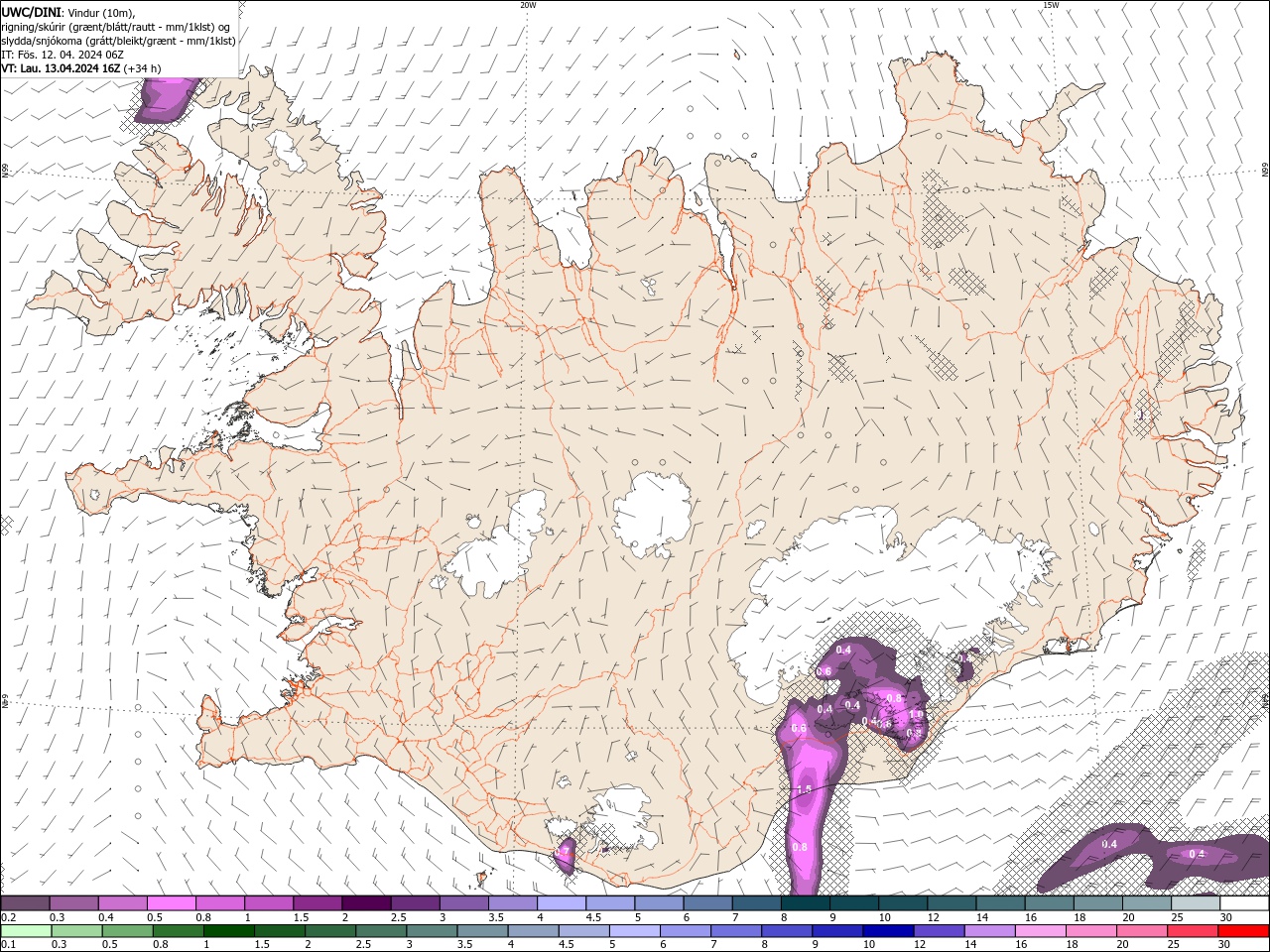Click the '20W' longitude label at top
1270x952 pixels.
[x=528, y=5]
